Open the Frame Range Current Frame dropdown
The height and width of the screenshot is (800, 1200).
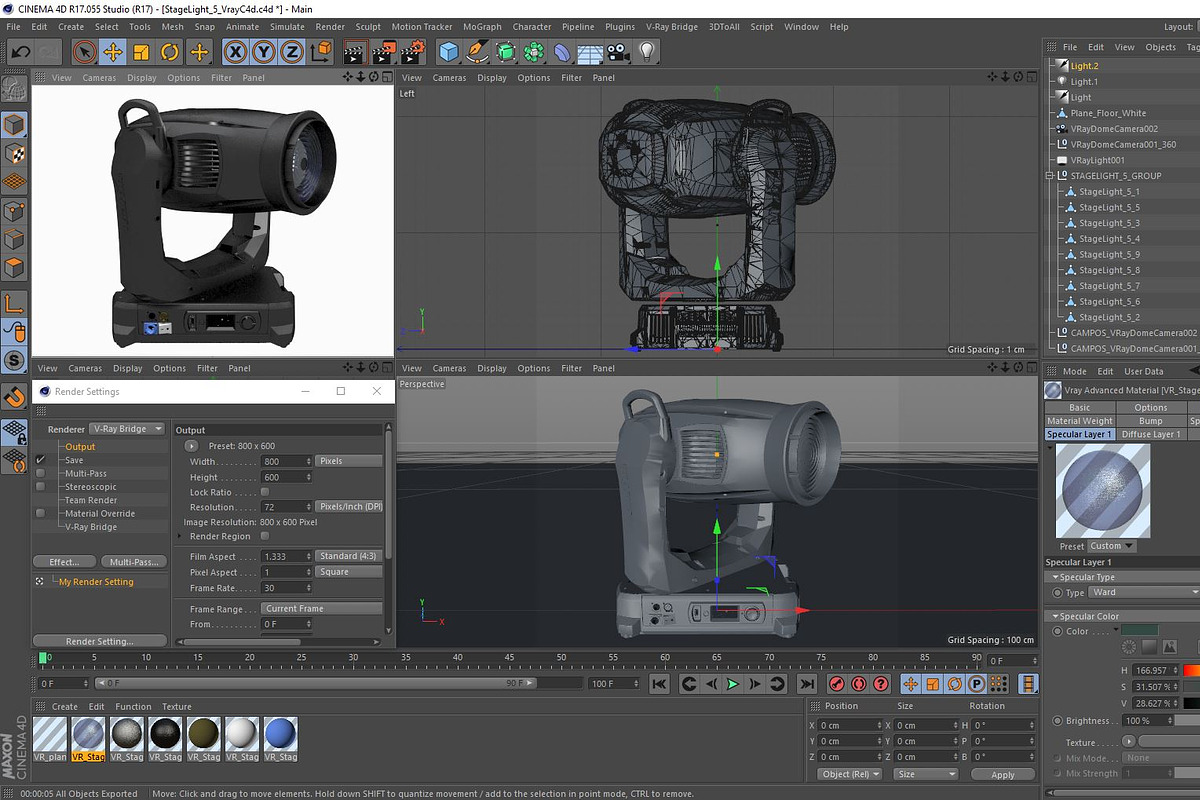click(x=322, y=608)
